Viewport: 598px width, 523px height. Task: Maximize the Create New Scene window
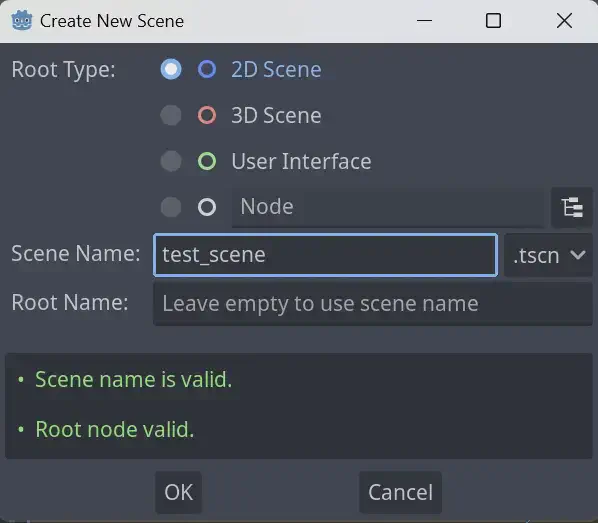click(x=493, y=21)
